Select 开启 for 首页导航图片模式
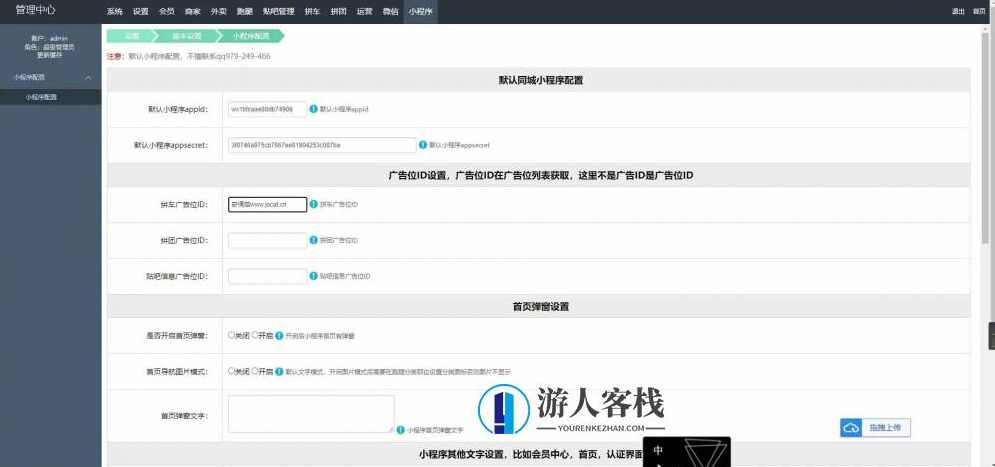995x467 pixels. pos(255,371)
